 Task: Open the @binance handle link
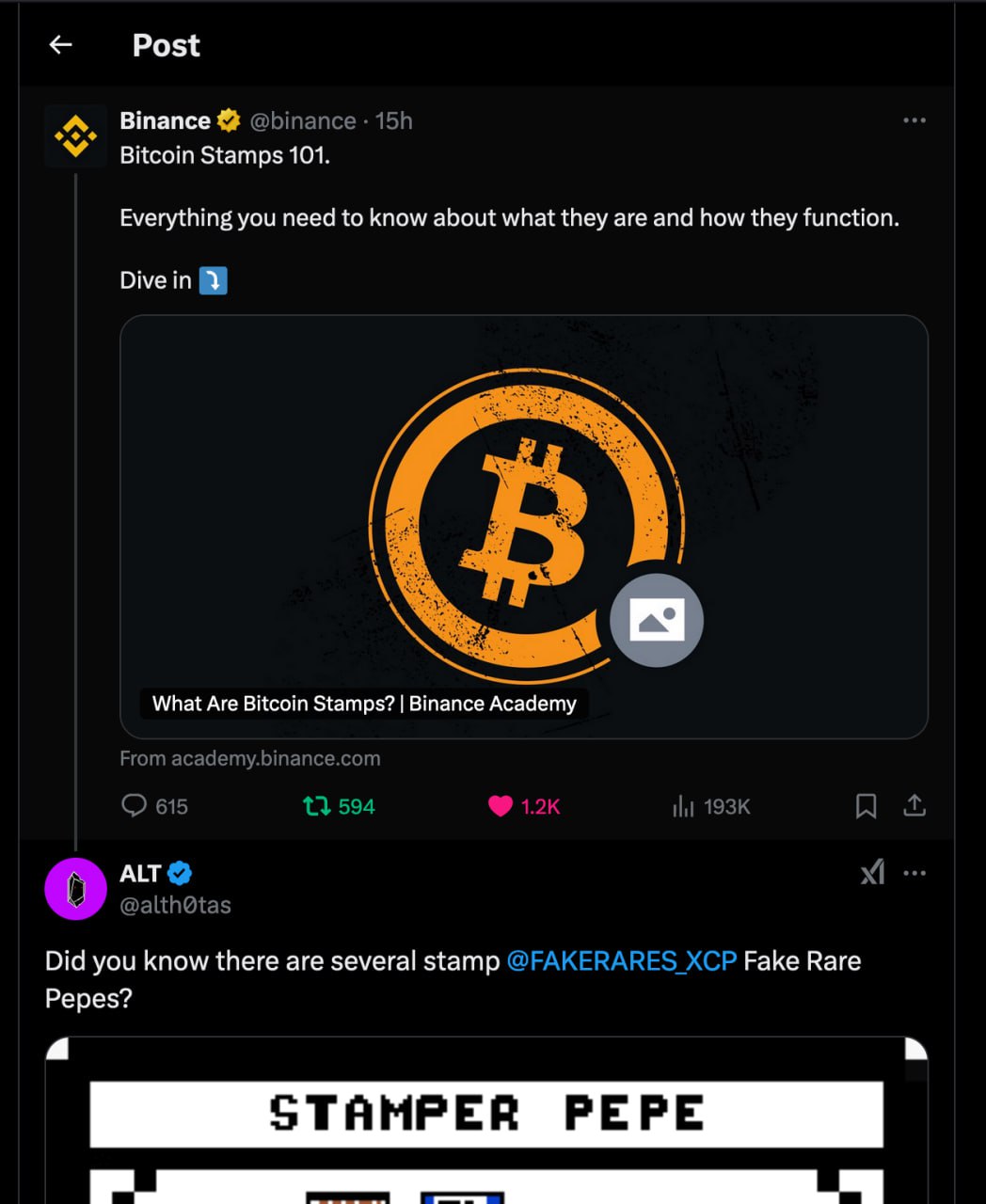(303, 120)
